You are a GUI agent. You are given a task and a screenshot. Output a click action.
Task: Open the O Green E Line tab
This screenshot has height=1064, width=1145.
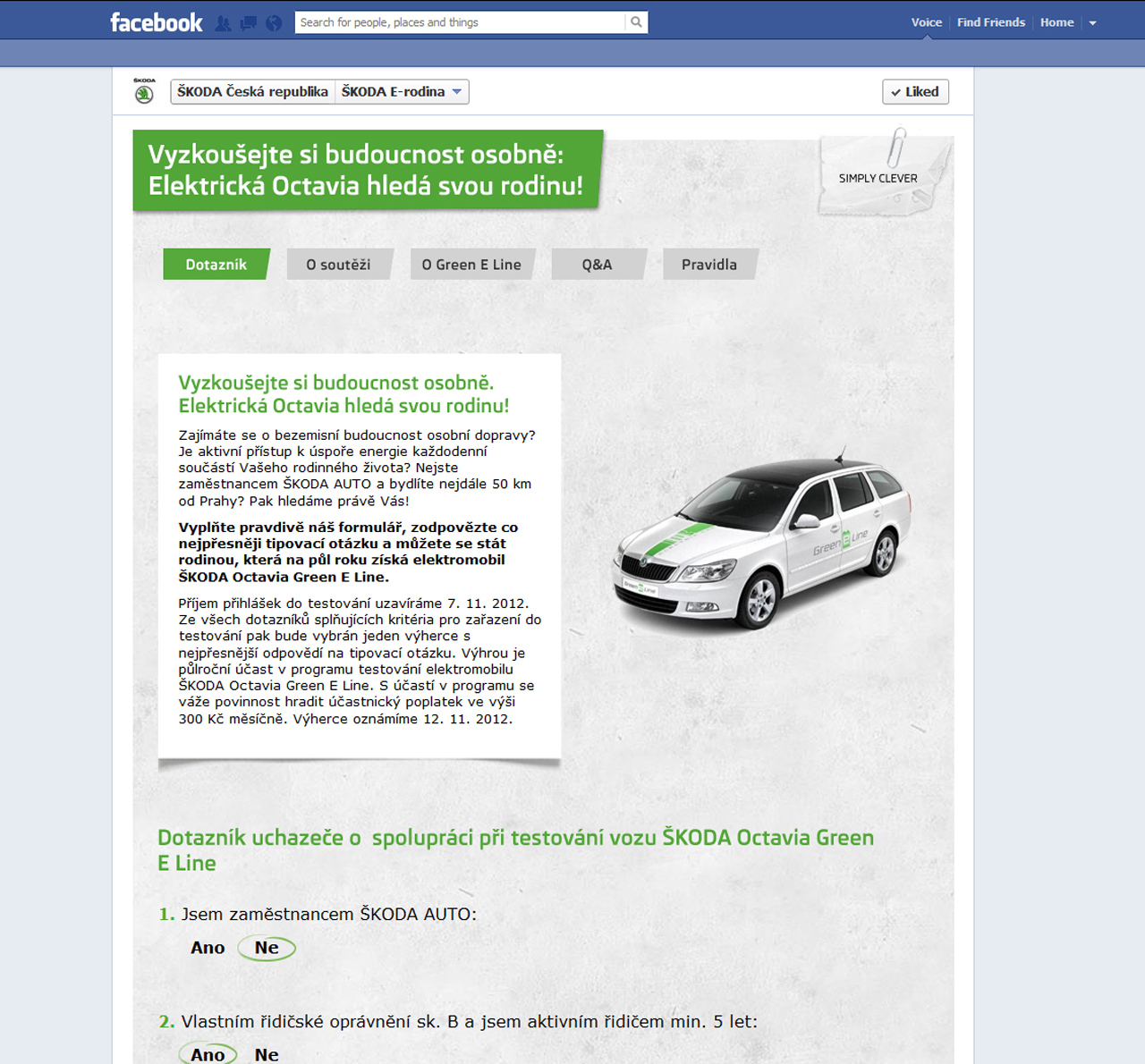pyautogui.click(x=471, y=264)
